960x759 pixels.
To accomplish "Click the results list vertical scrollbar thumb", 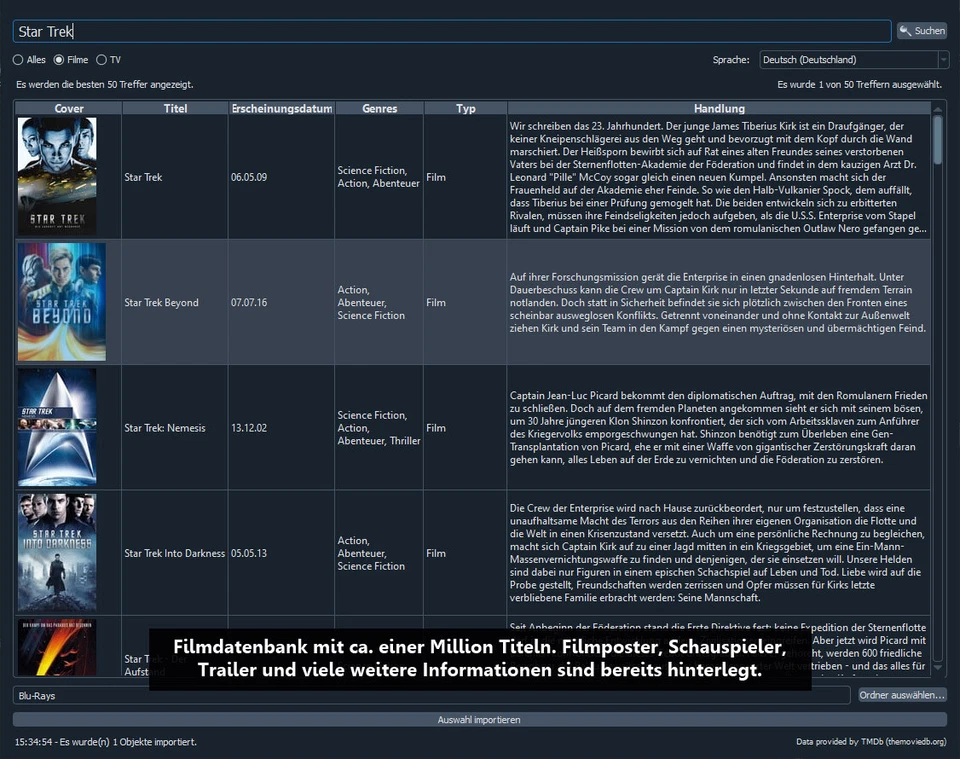I will point(938,140).
